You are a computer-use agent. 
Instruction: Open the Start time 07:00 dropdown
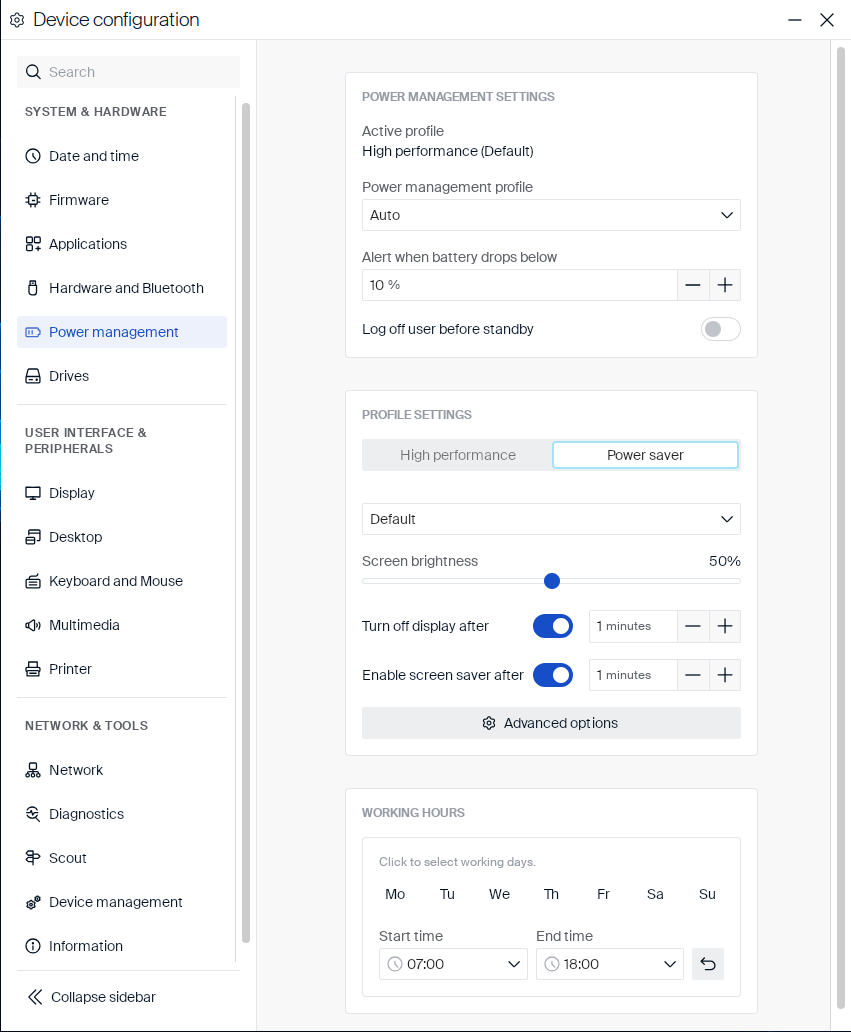pyautogui.click(x=453, y=964)
